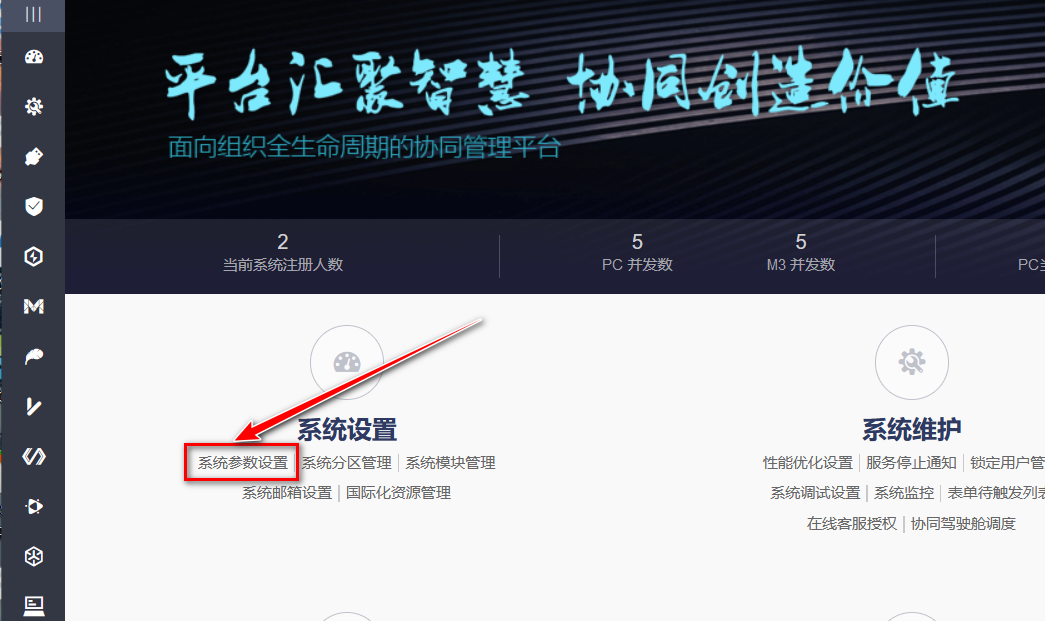The height and width of the screenshot is (621, 1045).
Task: Click the hexagon cube sidebar icon
Action: tap(34, 556)
